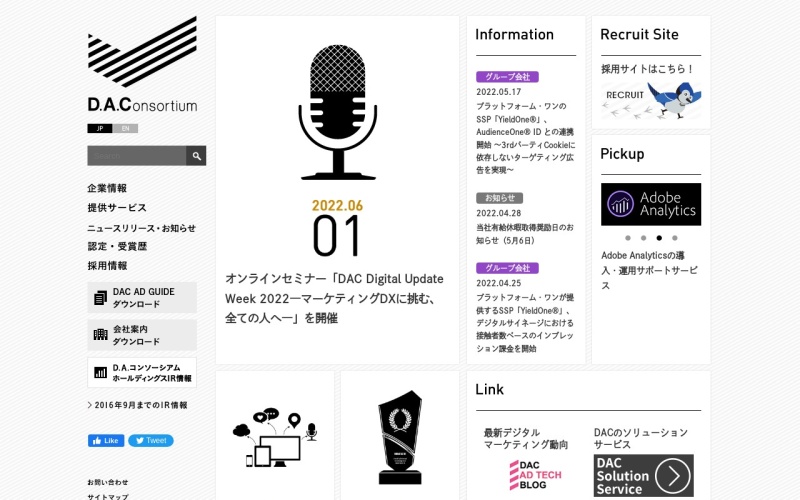Click the Facebook Like button

click(x=106, y=440)
